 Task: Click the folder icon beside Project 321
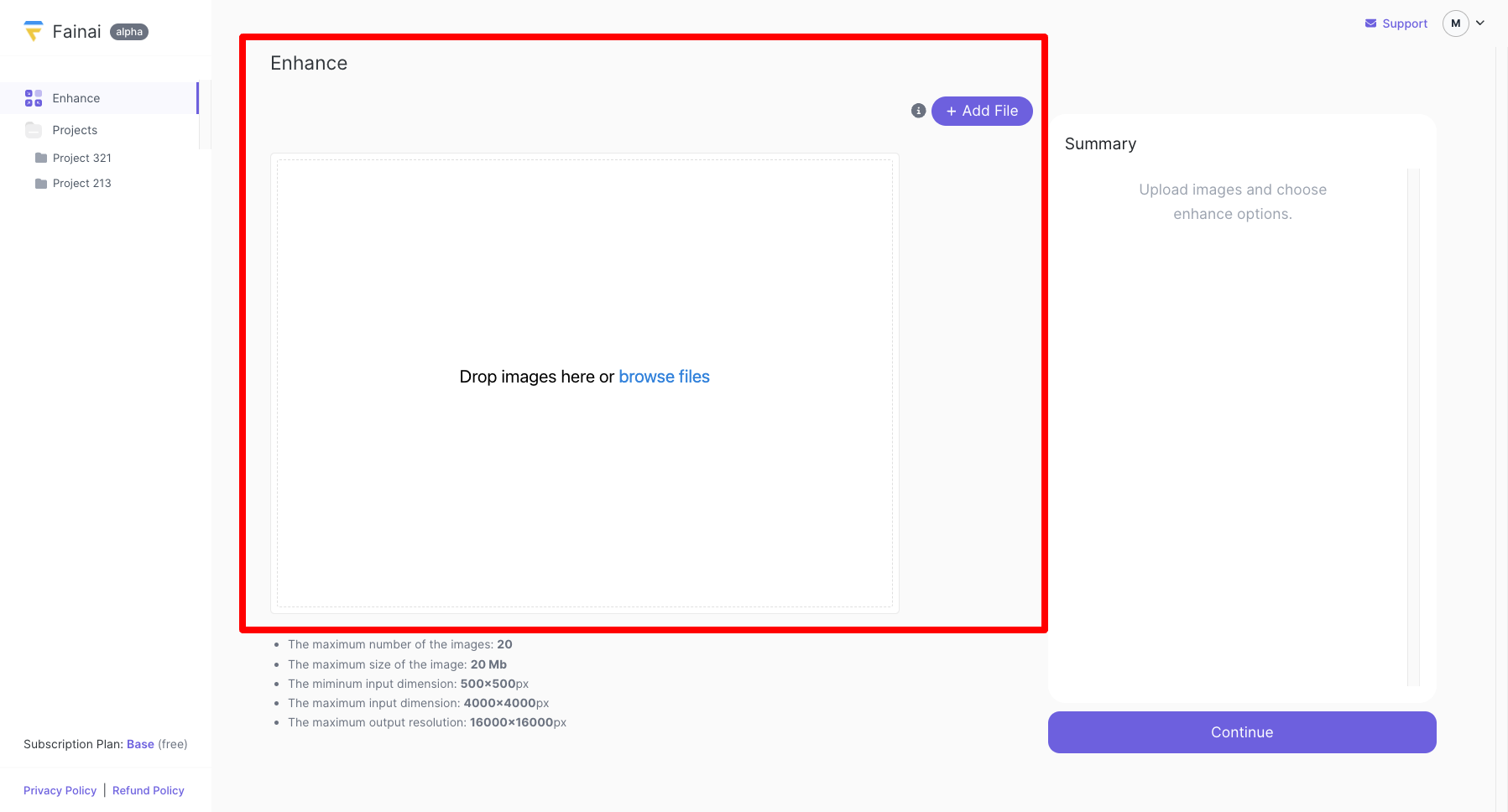pos(41,158)
